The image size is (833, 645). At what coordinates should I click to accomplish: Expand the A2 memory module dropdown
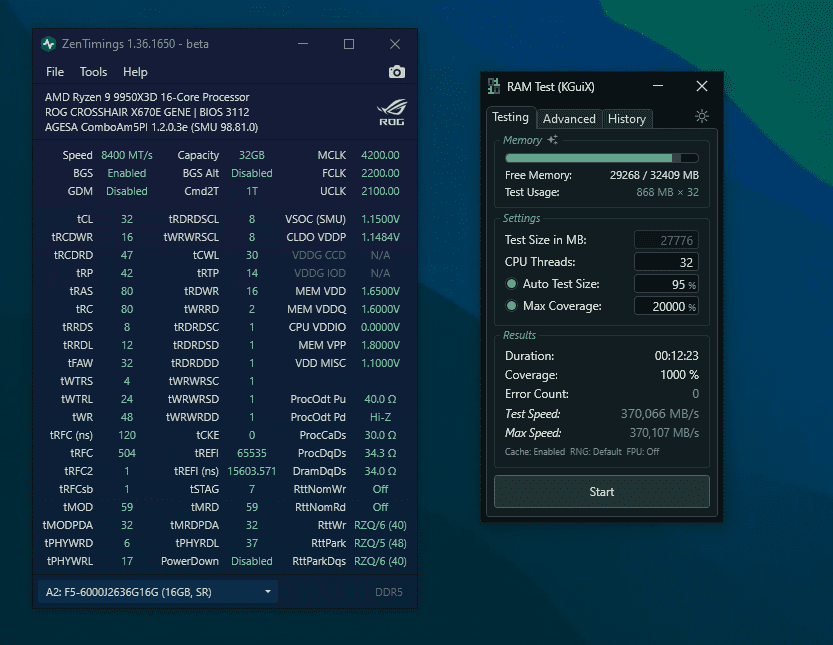(x=158, y=592)
